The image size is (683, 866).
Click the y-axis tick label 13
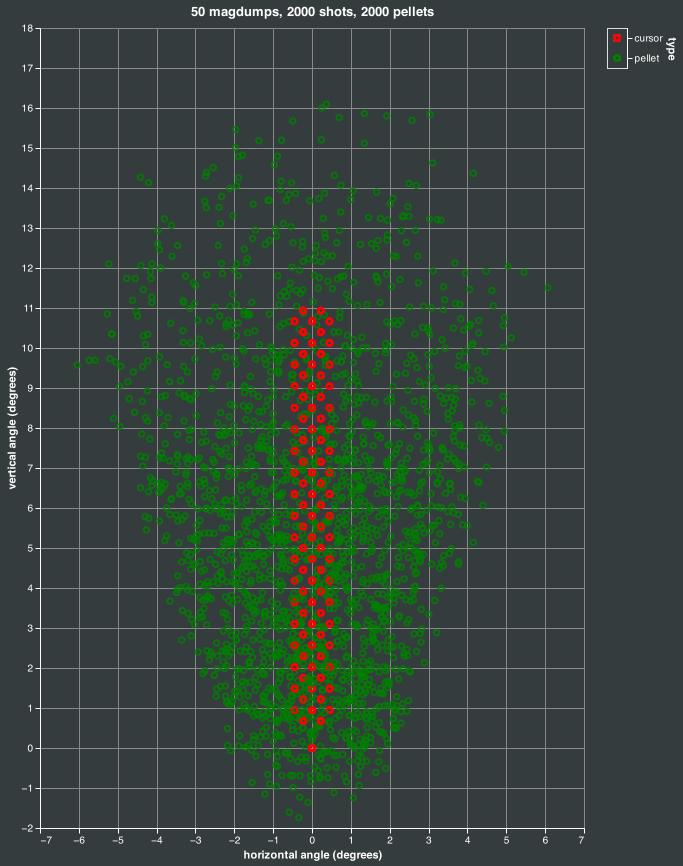(x=28, y=228)
